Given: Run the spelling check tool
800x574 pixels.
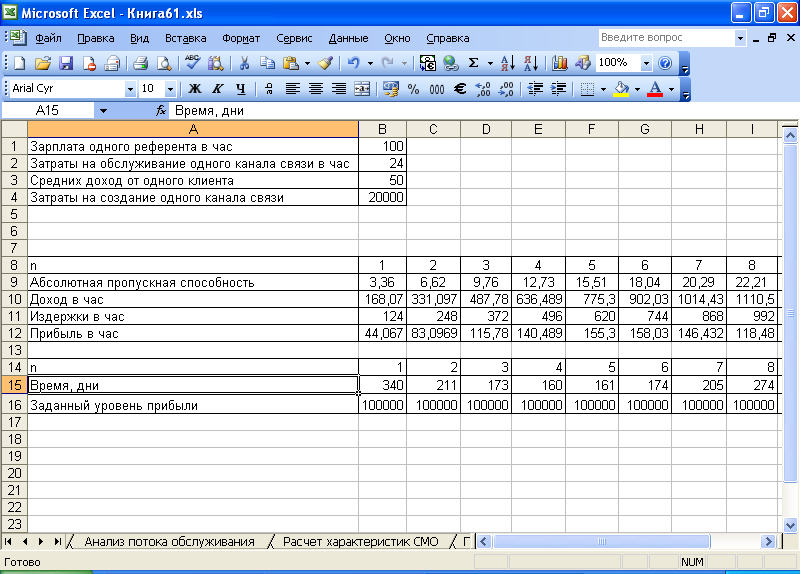Looking at the screenshot, I should click(193, 63).
